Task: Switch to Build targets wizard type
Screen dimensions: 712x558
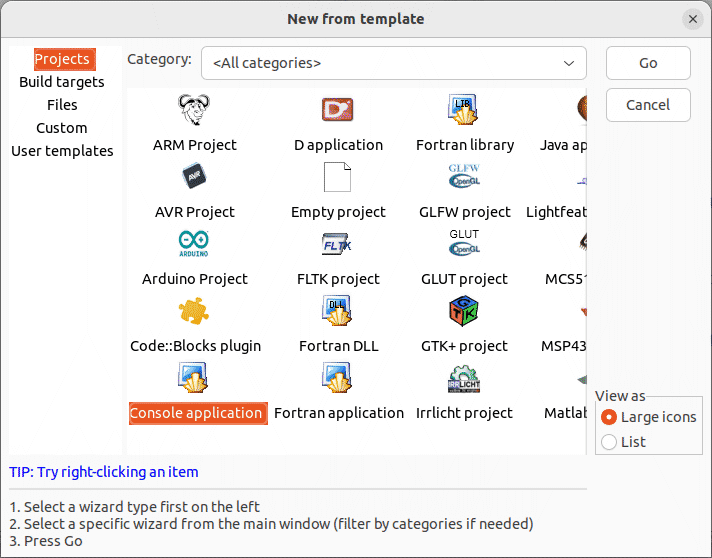Action: (x=62, y=82)
